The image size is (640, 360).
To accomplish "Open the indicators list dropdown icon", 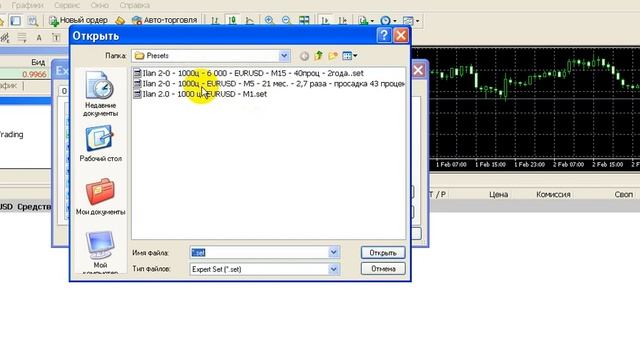I will point(365,20).
